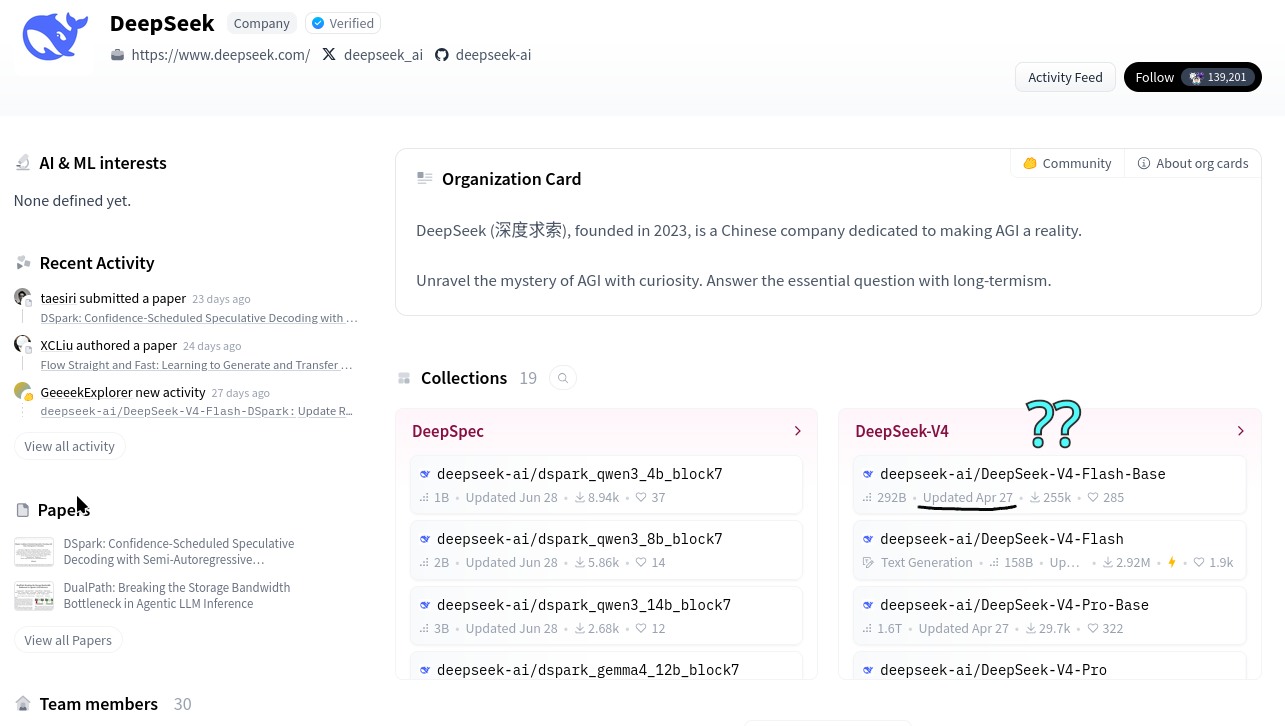Click the AI & ML interests microscope icon
Image resolution: width=1285 pixels, height=726 pixels.
(23, 163)
